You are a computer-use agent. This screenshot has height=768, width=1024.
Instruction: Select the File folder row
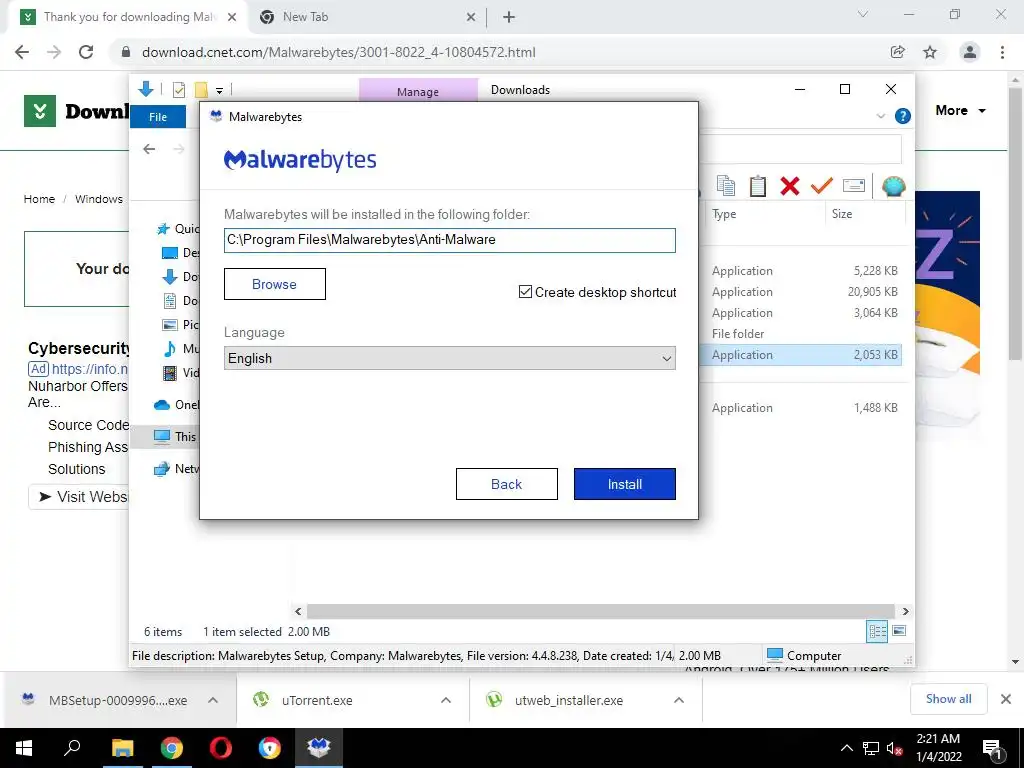click(803, 333)
